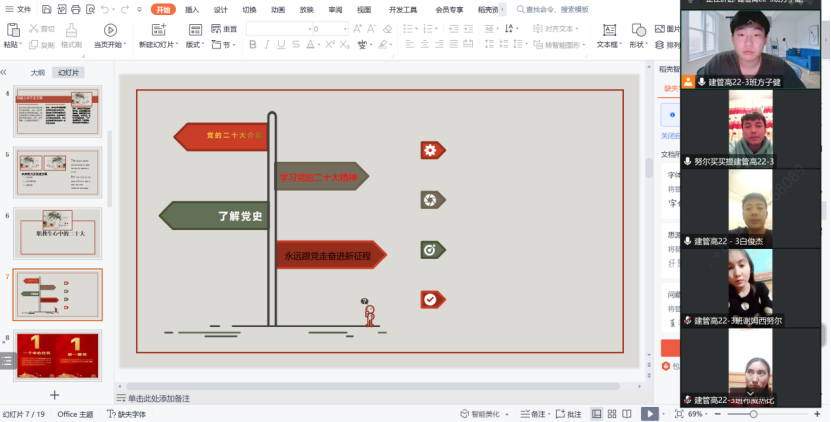Select slide 8 thumbnail in the panel
This screenshot has height=422, width=831.
click(58, 356)
